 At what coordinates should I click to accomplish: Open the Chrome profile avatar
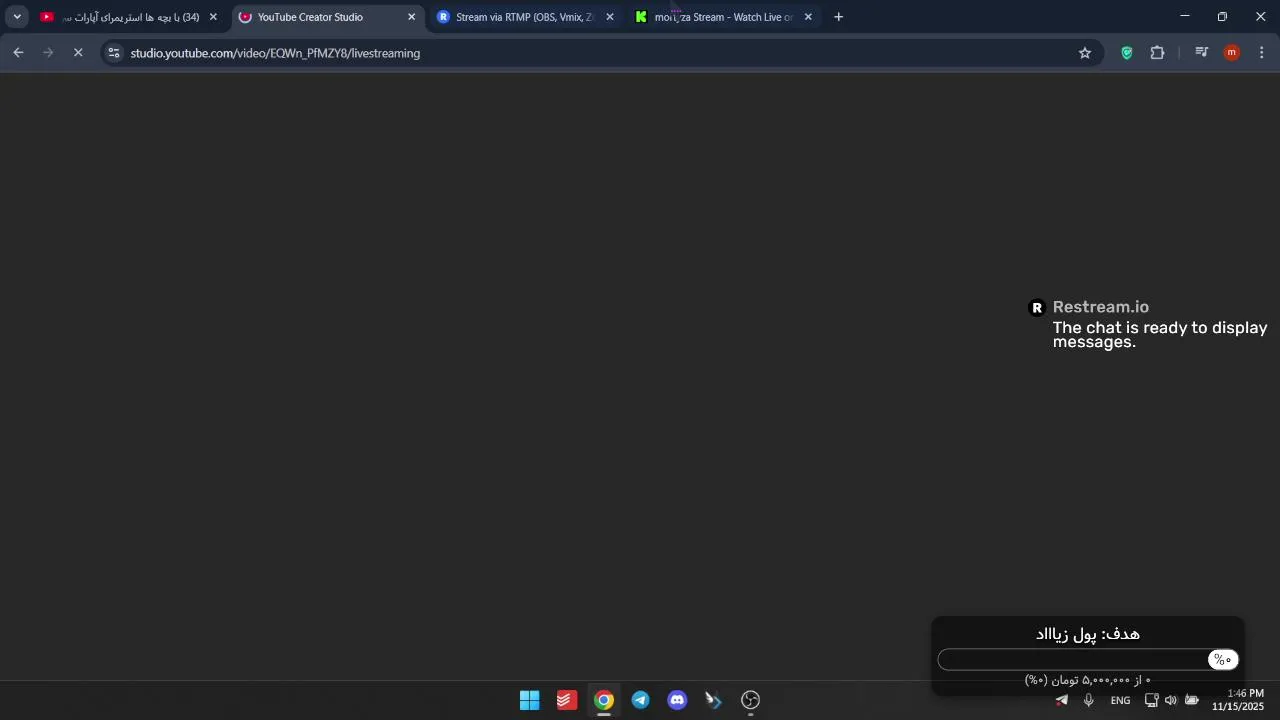click(x=1232, y=53)
